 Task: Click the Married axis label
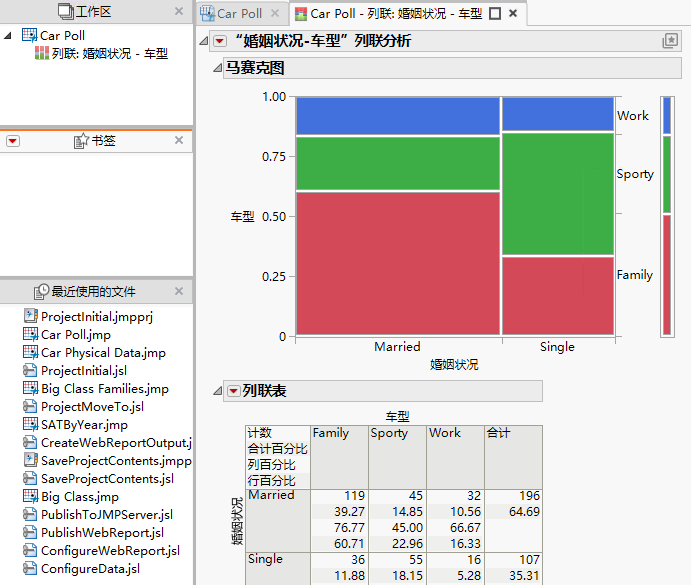(398, 347)
